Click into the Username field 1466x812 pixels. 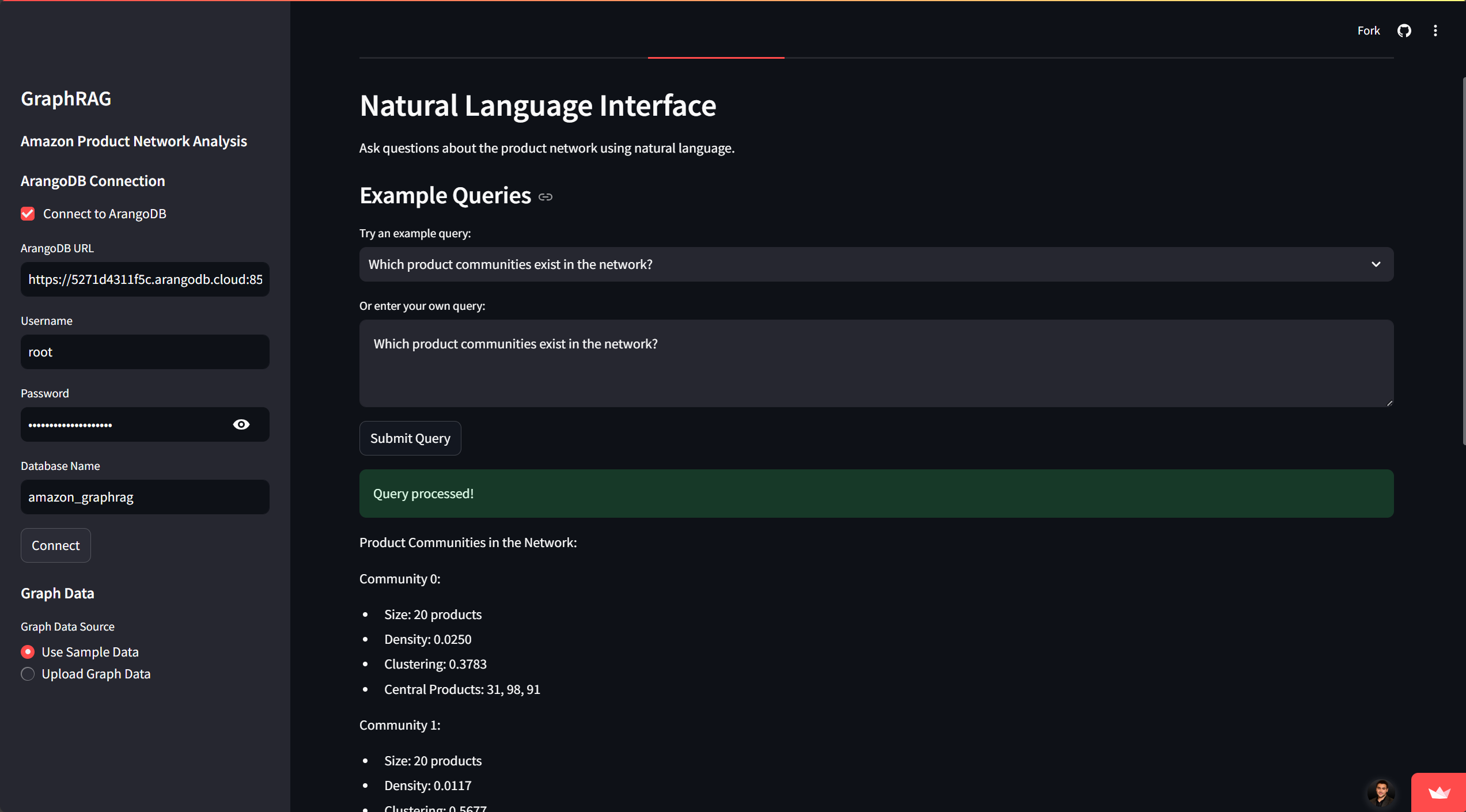(x=145, y=352)
